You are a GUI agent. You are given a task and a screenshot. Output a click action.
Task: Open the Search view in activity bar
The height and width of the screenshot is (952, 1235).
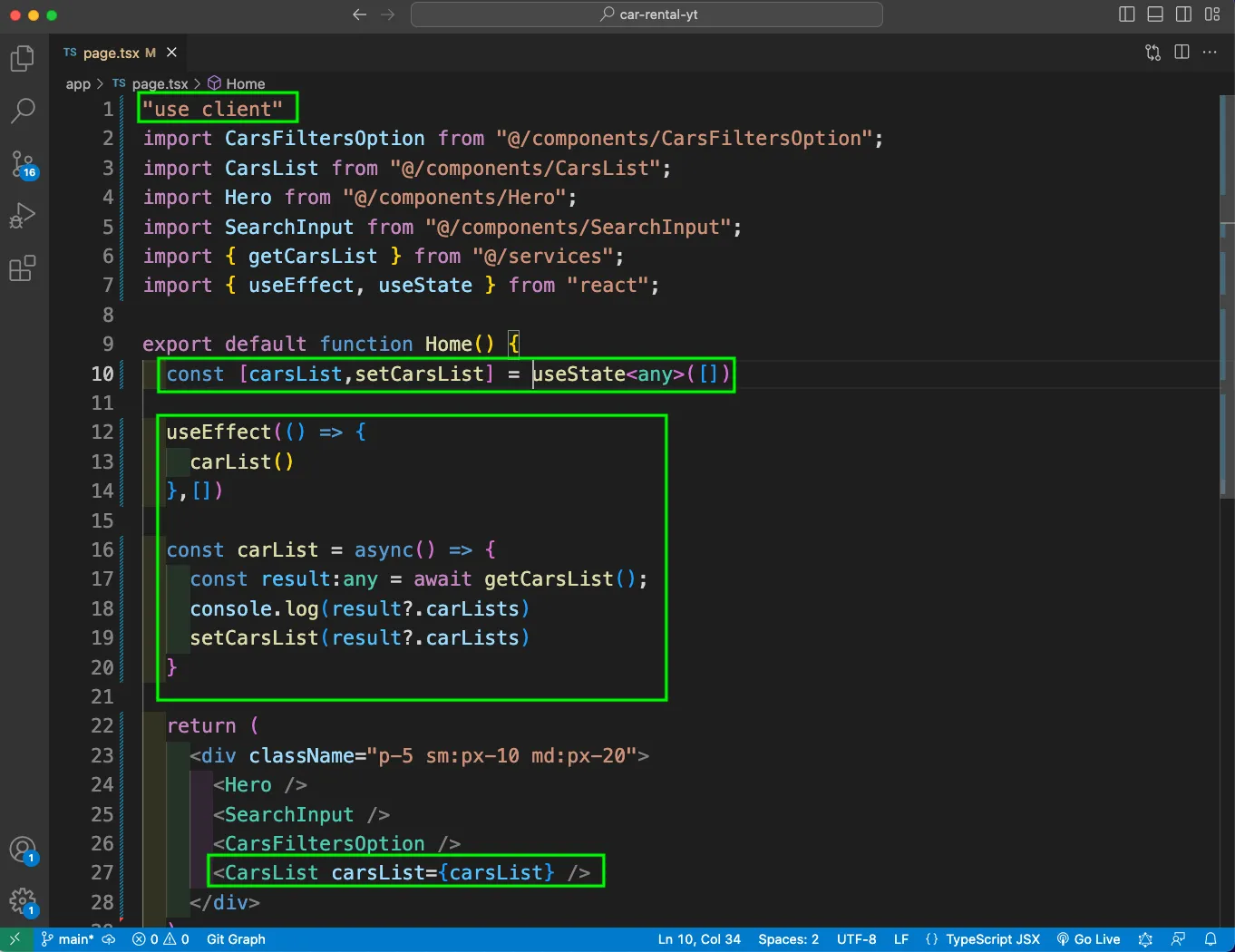pyautogui.click(x=23, y=111)
